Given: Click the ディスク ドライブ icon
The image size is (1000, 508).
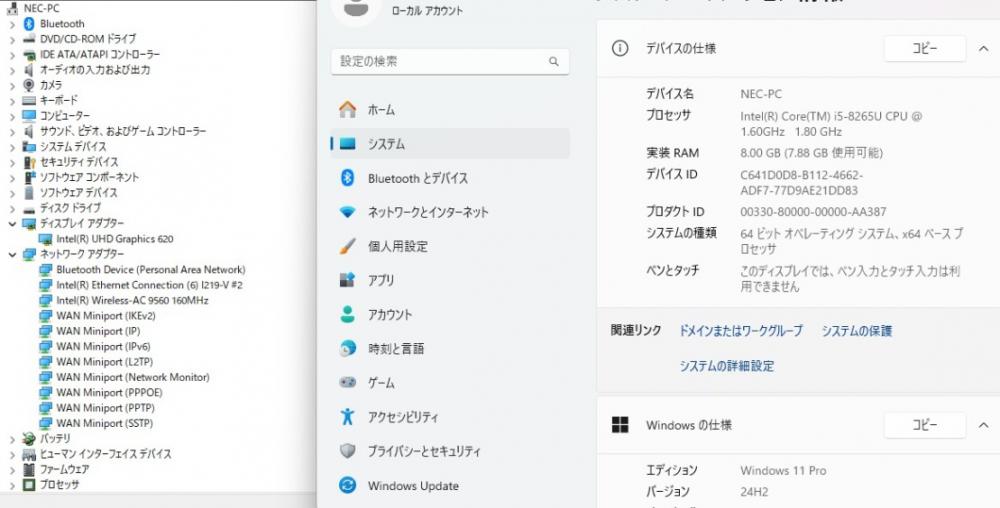Looking at the screenshot, I should (x=29, y=208).
